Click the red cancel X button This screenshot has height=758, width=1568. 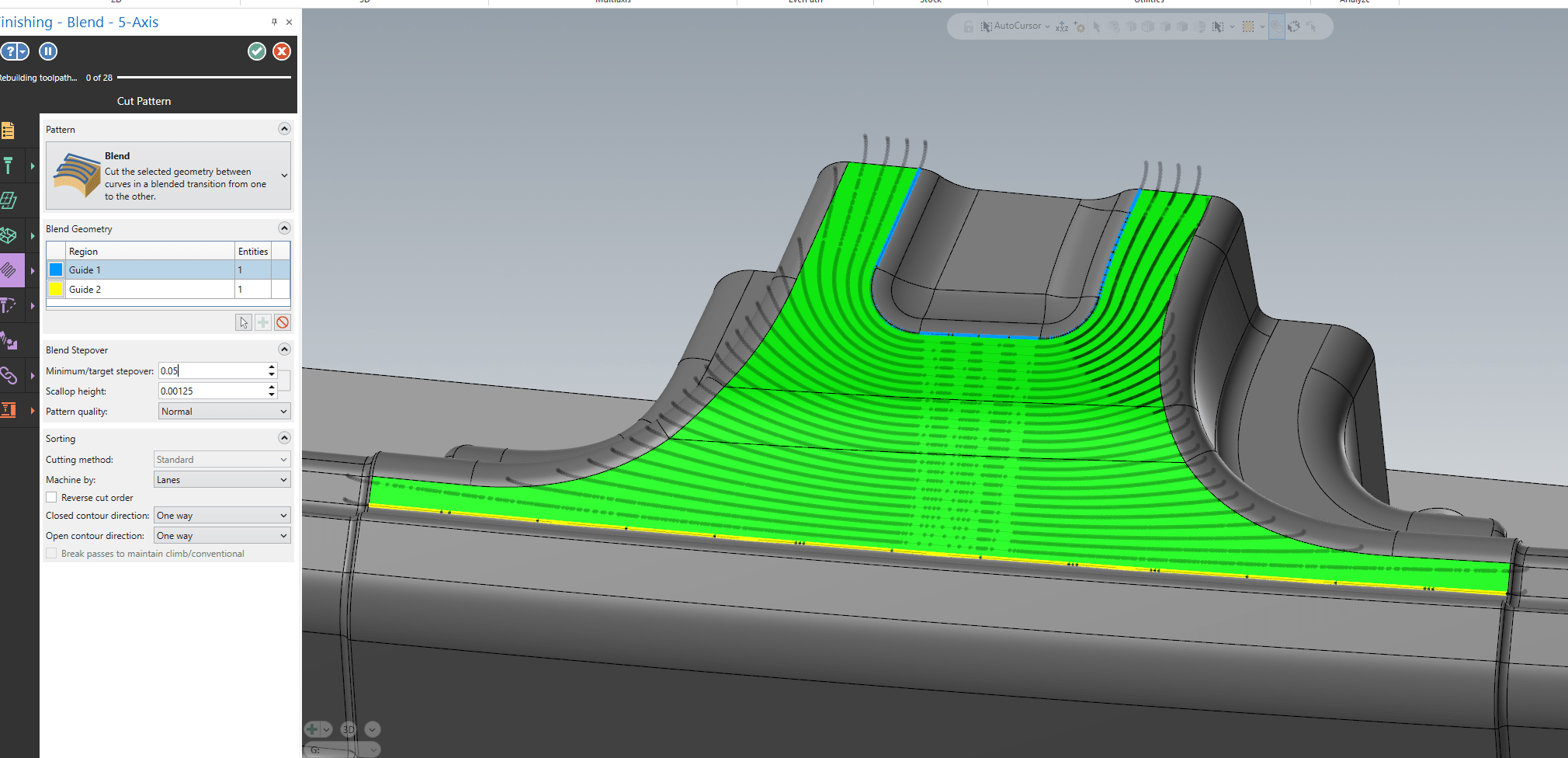282,51
